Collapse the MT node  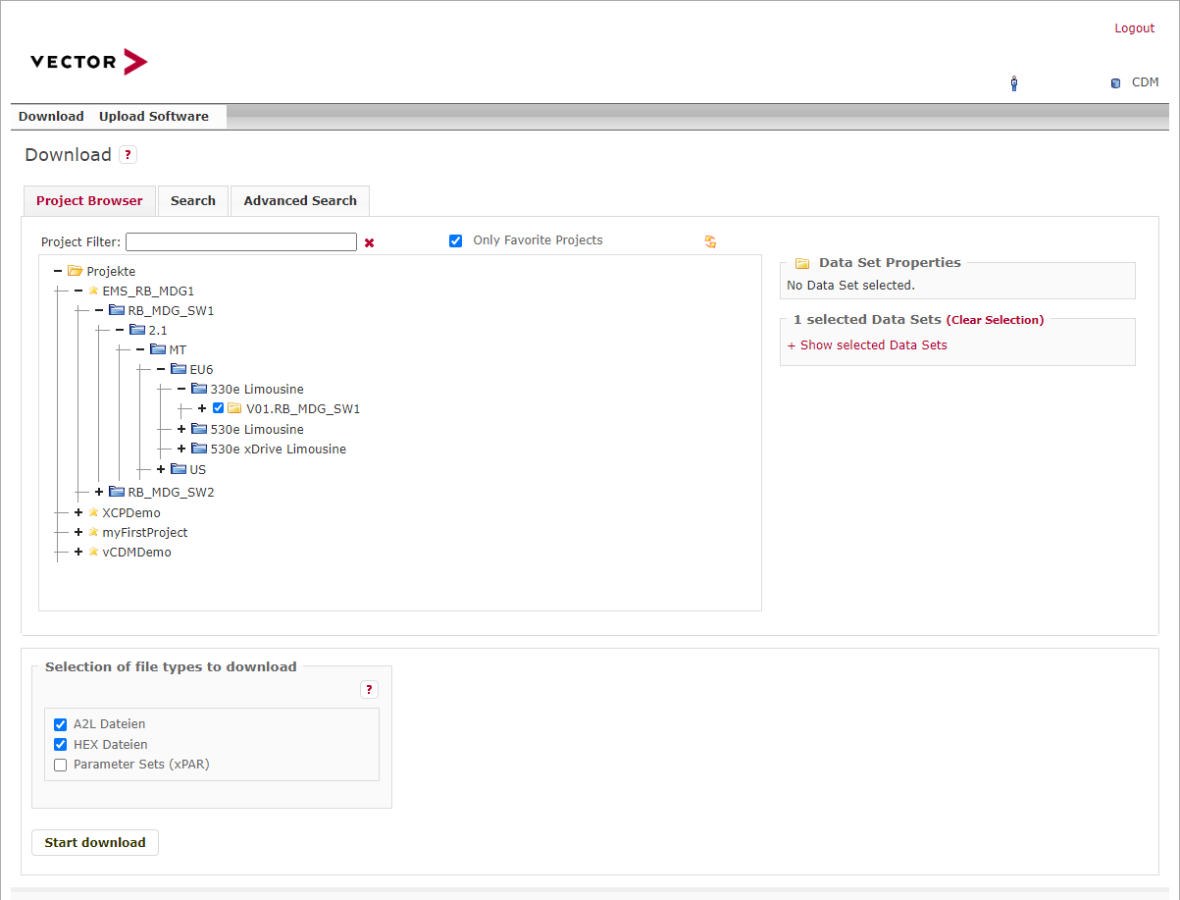tap(140, 349)
